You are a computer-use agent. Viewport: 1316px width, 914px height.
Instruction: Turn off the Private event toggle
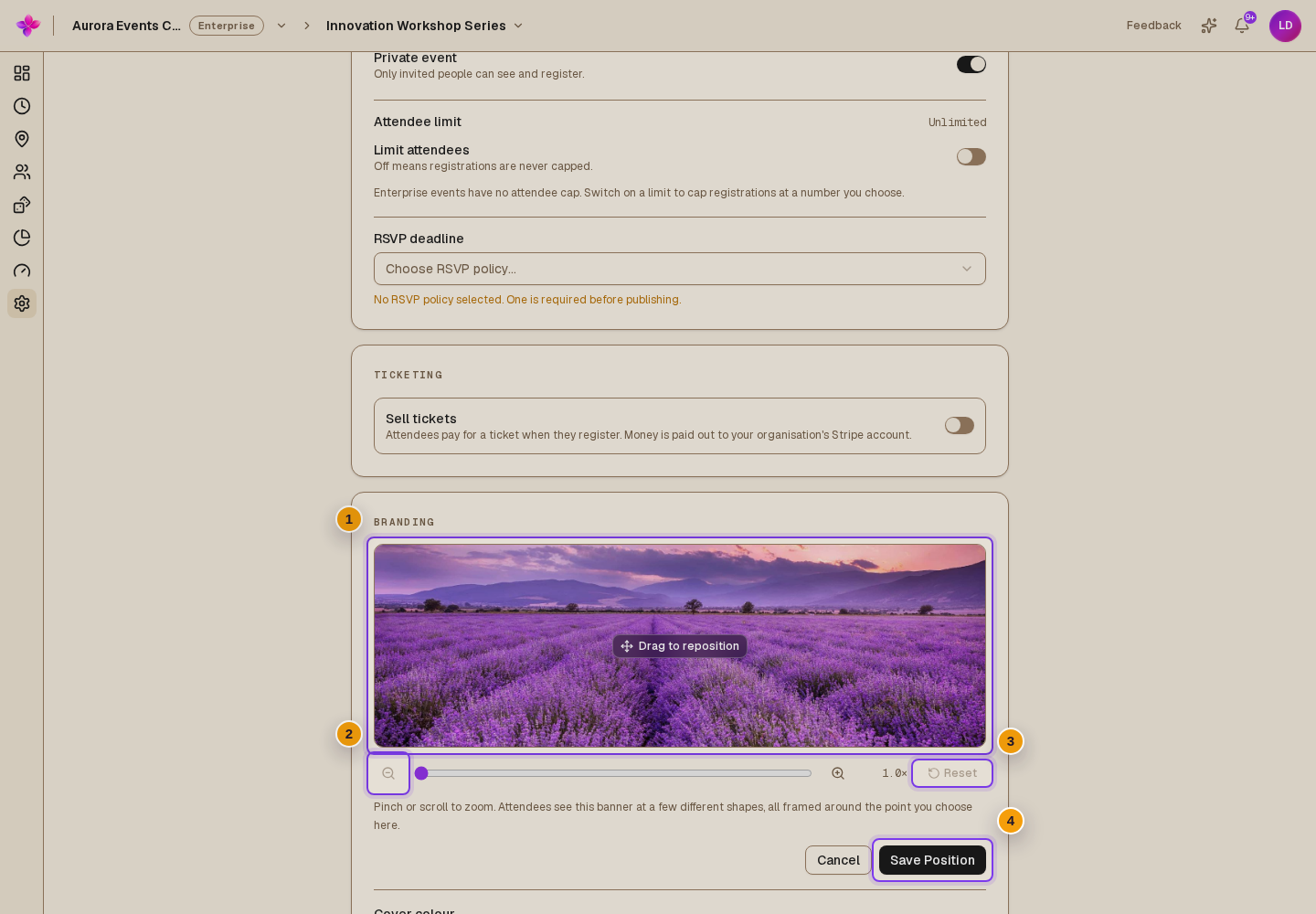(971, 64)
